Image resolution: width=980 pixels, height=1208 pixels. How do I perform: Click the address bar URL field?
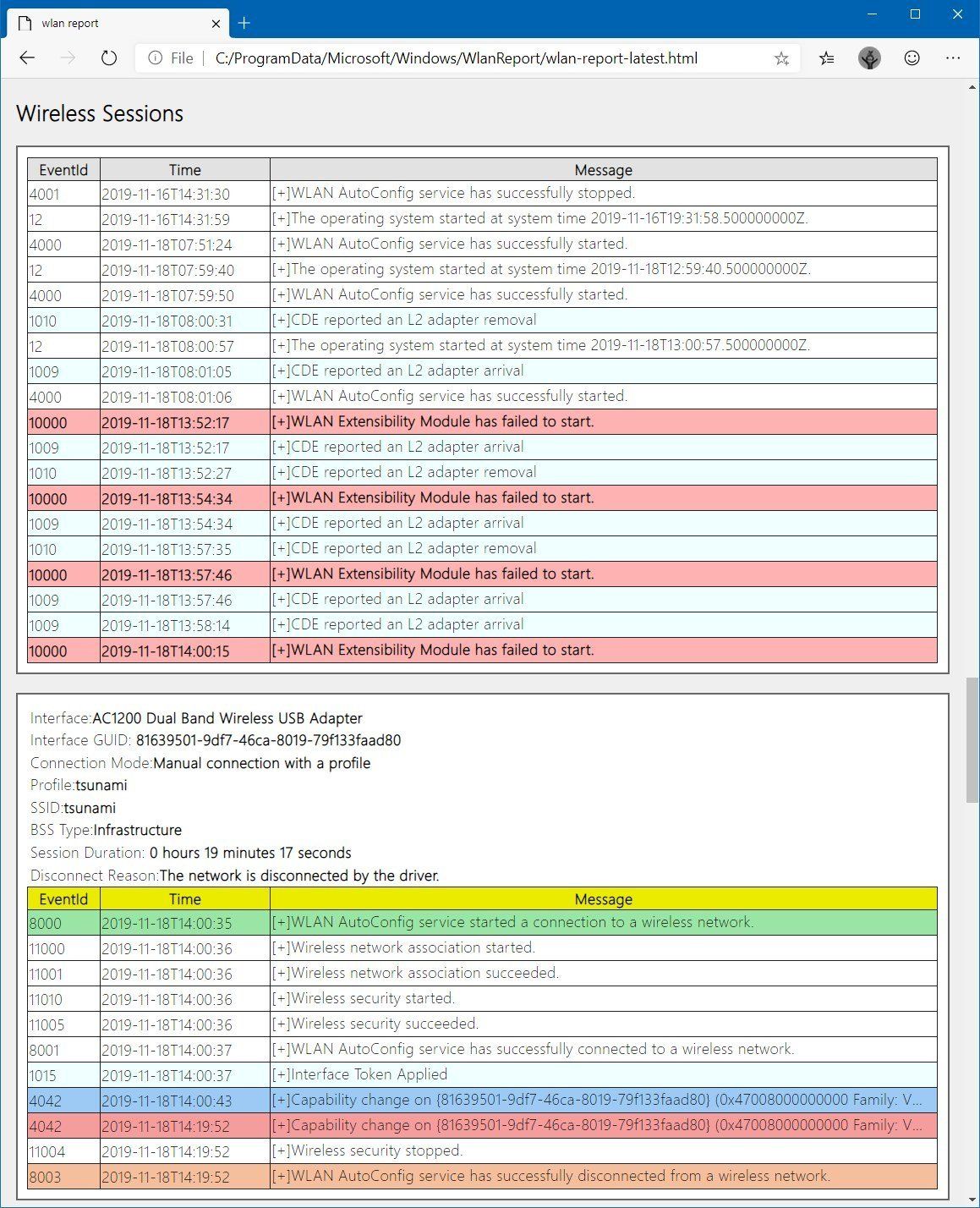point(457,58)
